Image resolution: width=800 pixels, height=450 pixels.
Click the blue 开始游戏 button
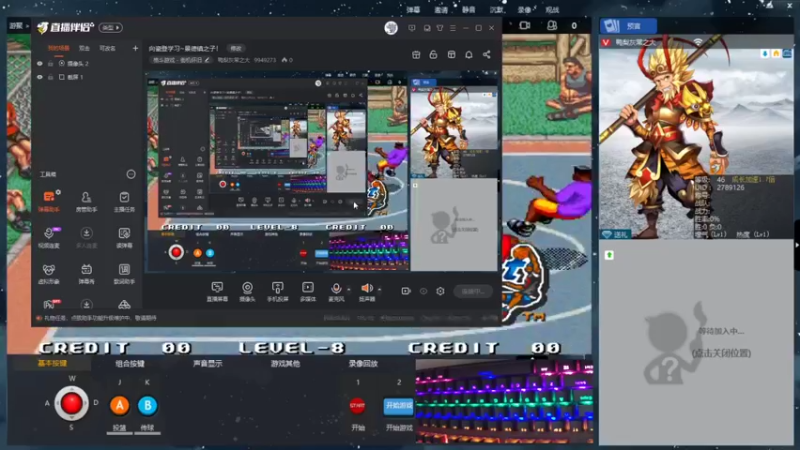[x=398, y=406]
